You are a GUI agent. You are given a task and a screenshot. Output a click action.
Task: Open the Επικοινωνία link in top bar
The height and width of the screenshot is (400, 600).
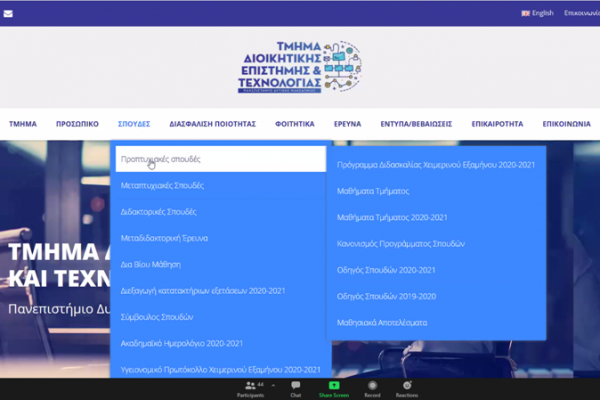tap(582, 13)
